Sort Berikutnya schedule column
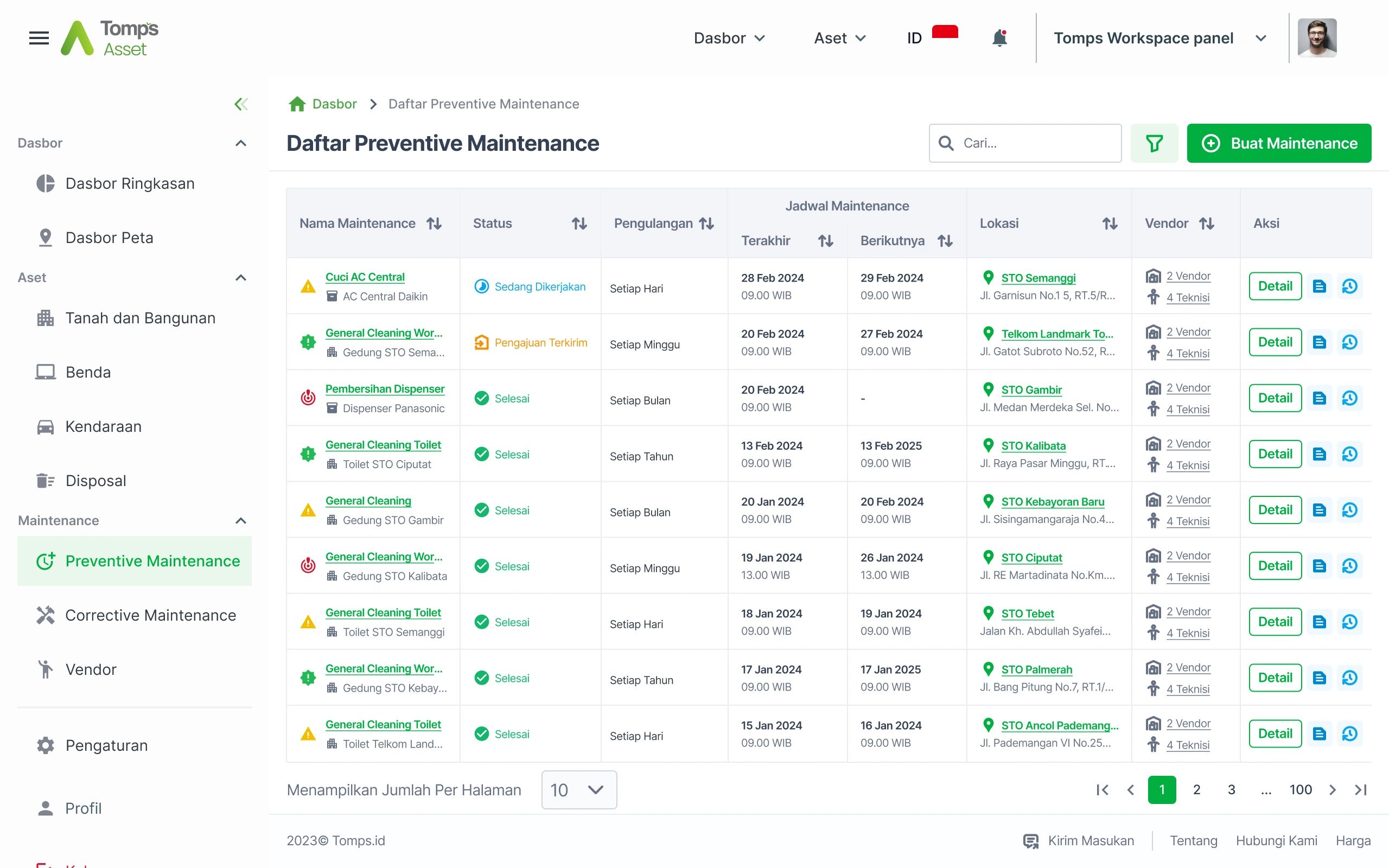This screenshot has height=868, width=1389. pos(945,240)
